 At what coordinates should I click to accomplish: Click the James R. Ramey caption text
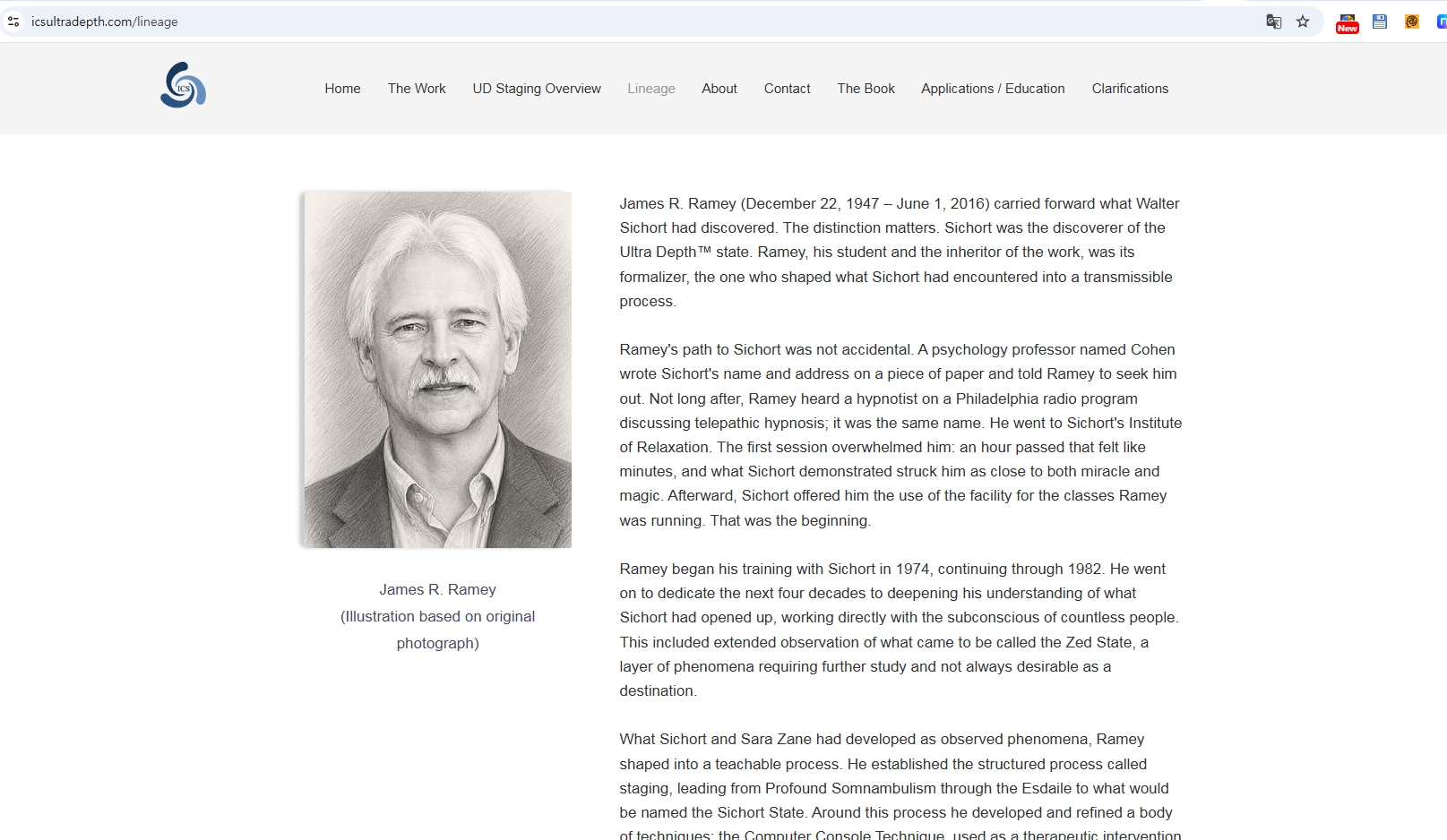437,589
